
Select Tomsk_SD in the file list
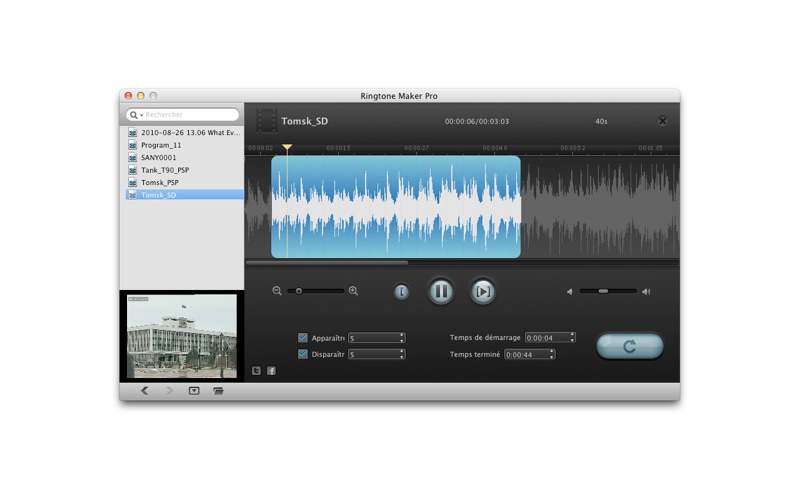(x=184, y=195)
